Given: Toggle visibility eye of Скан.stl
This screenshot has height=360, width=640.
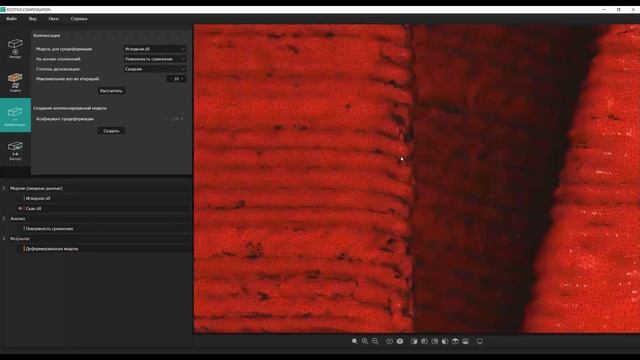Looking at the screenshot, I should (x=20, y=209).
